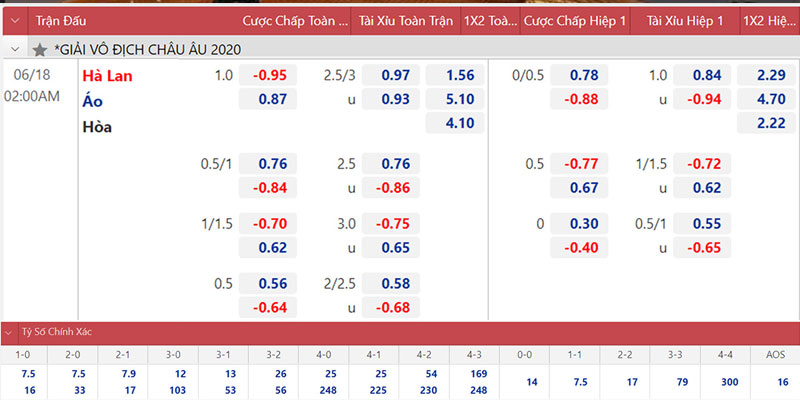Choose the 1.56 full-match 1X2 odds
Screen dimensions: 800x400
(x=456, y=75)
